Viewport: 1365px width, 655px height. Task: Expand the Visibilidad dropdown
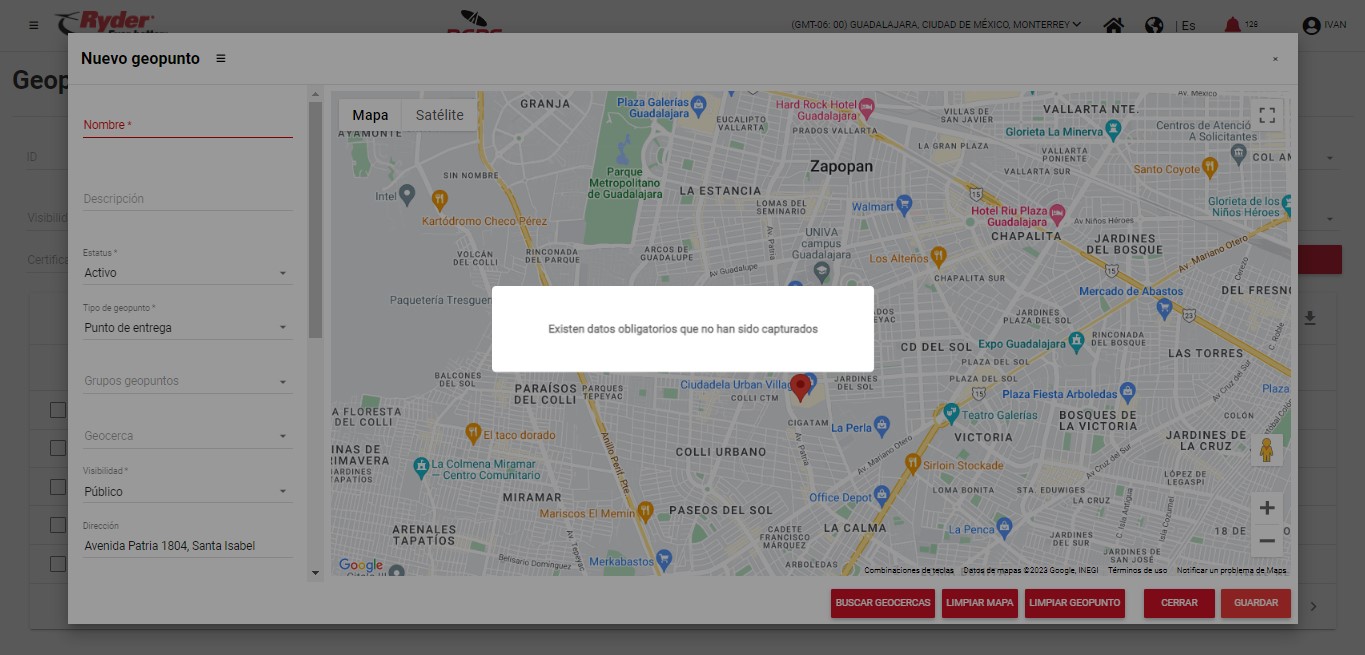[187, 492]
